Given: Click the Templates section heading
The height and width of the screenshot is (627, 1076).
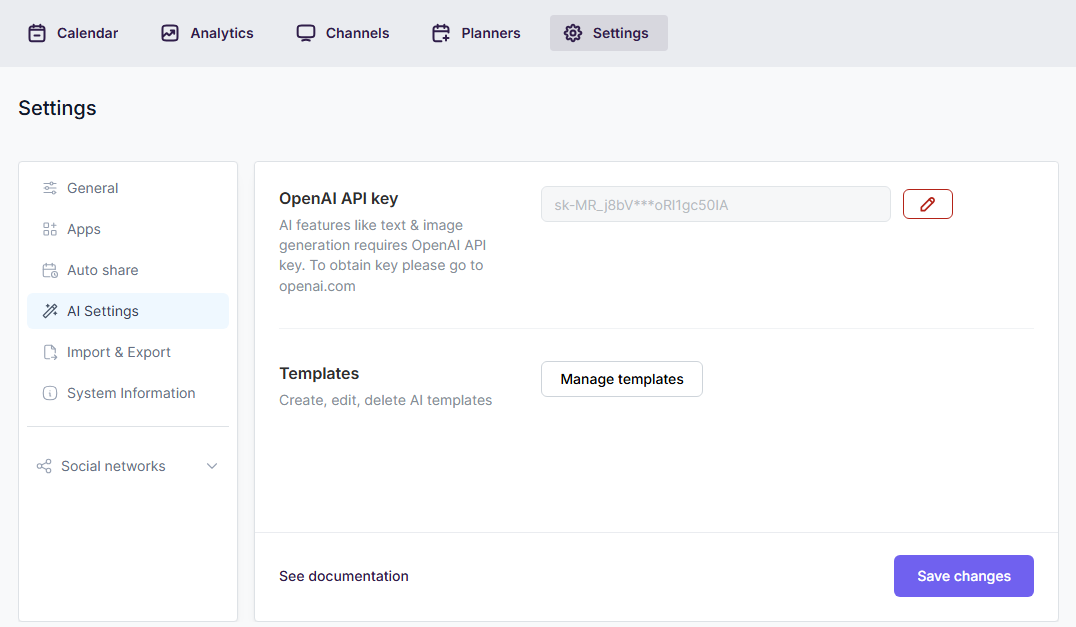Looking at the screenshot, I should pos(319,374).
